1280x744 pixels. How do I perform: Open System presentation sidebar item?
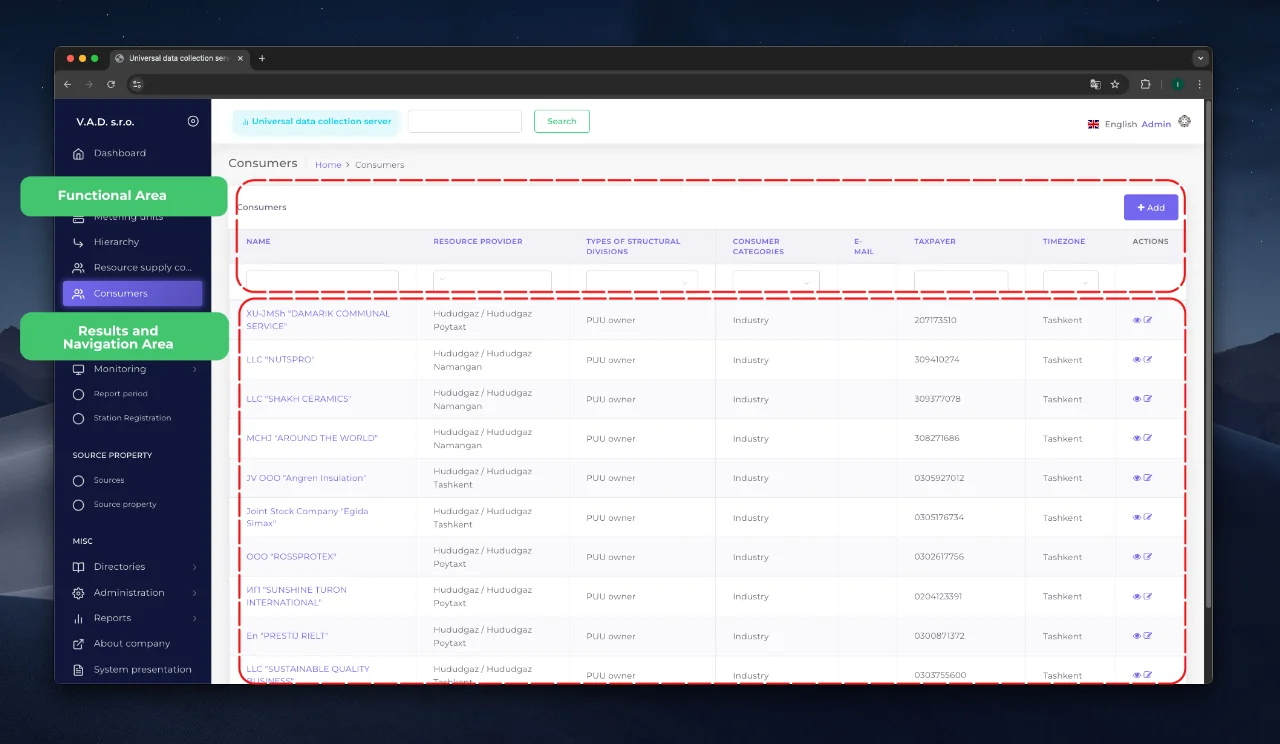coord(134,670)
